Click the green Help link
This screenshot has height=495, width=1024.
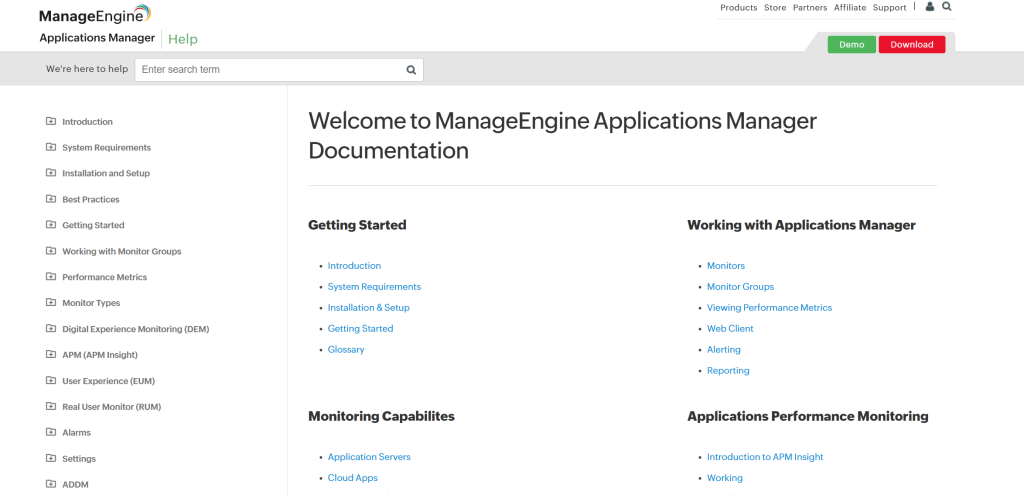pyautogui.click(x=183, y=39)
